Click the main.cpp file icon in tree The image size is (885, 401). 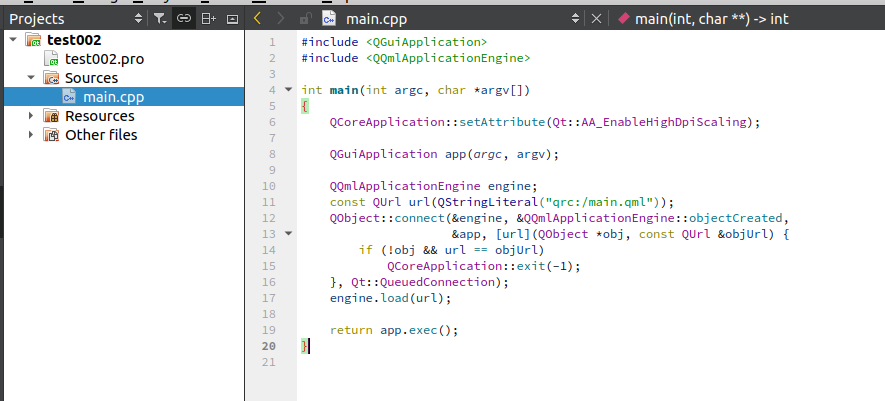click(x=69, y=97)
